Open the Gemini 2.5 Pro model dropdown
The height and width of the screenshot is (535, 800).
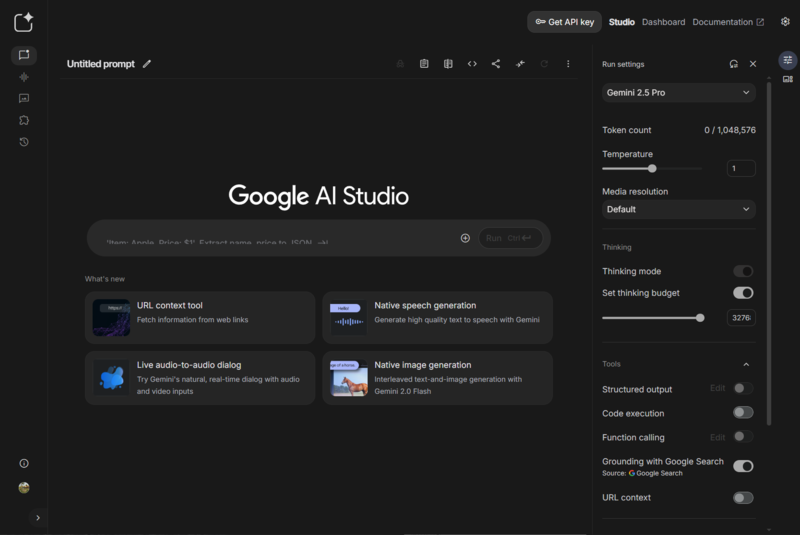tap(679, 93)
